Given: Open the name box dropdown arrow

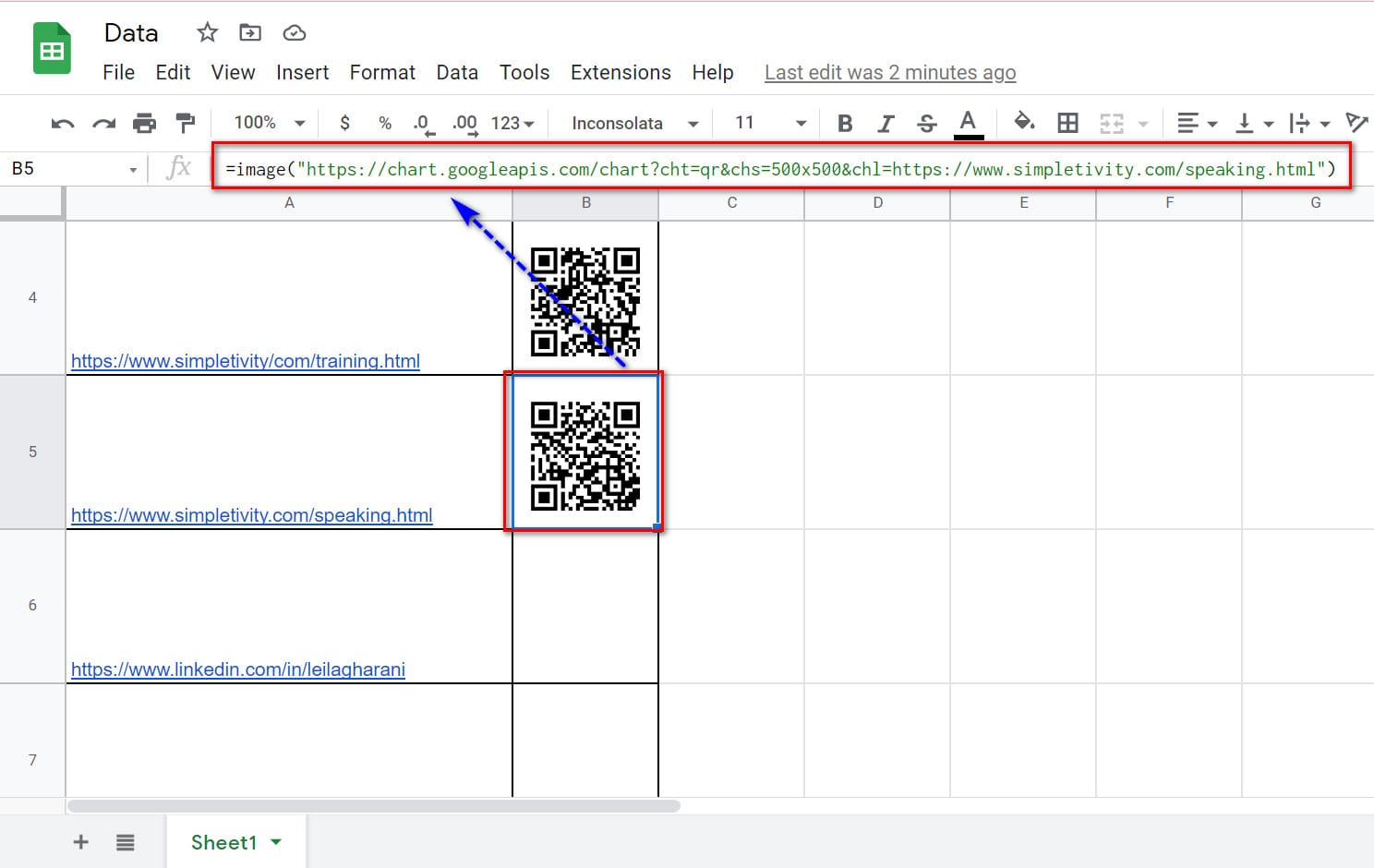Looking at the screenshot, I should point(133,170).
